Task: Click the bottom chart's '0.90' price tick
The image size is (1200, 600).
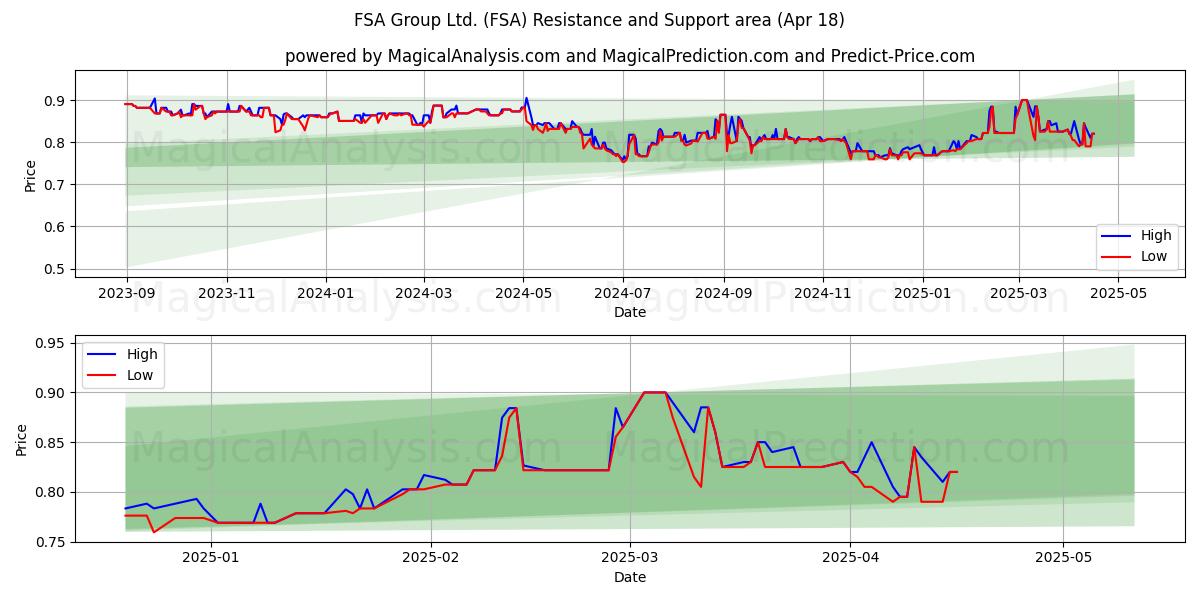Action: coord(51,393)
